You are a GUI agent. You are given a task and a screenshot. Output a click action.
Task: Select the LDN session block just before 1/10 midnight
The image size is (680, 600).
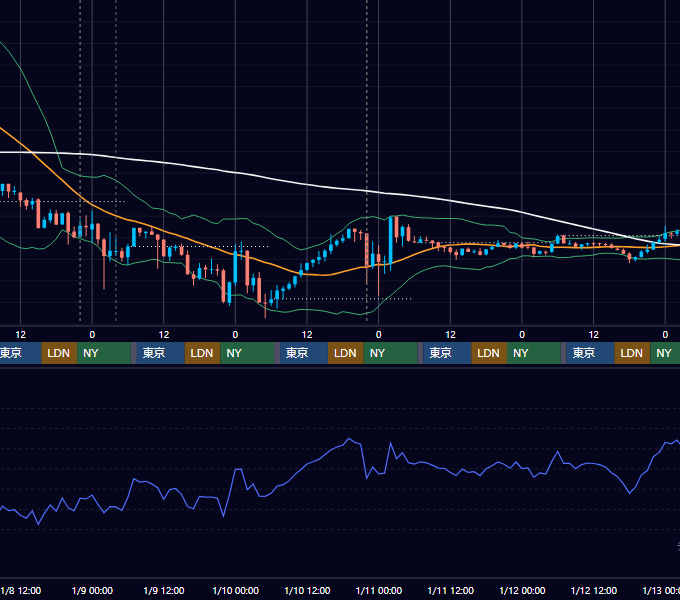(x=203, y=353)
